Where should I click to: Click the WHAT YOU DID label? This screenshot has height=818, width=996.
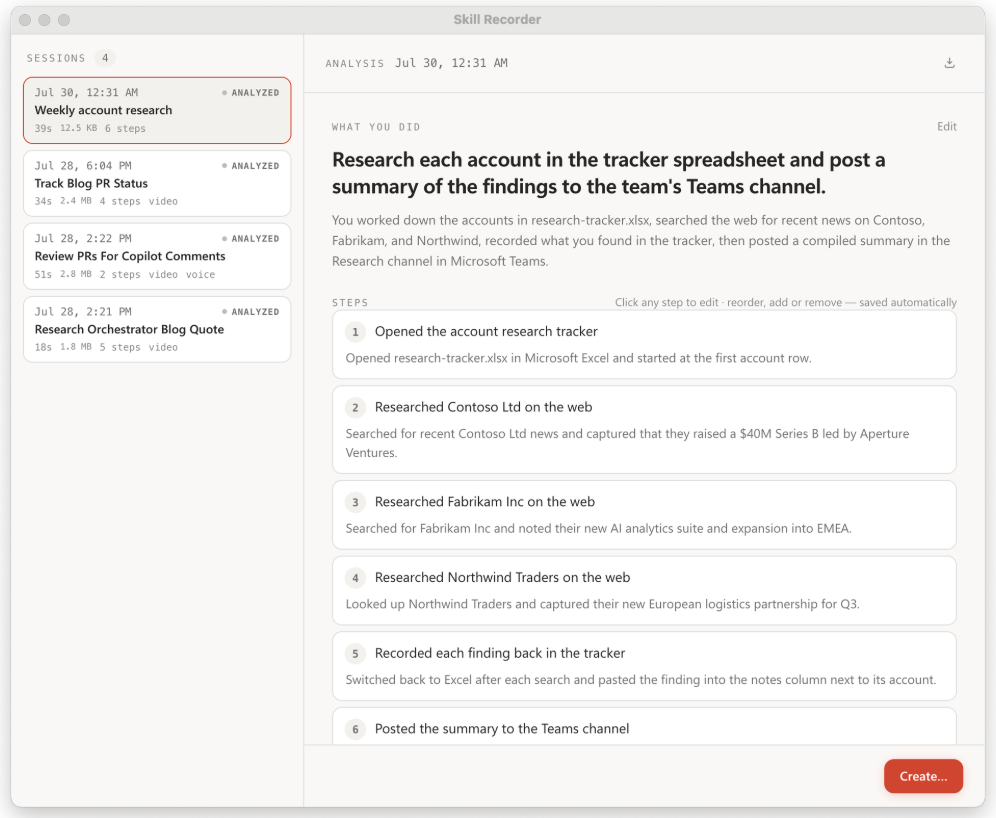point(376,127)
